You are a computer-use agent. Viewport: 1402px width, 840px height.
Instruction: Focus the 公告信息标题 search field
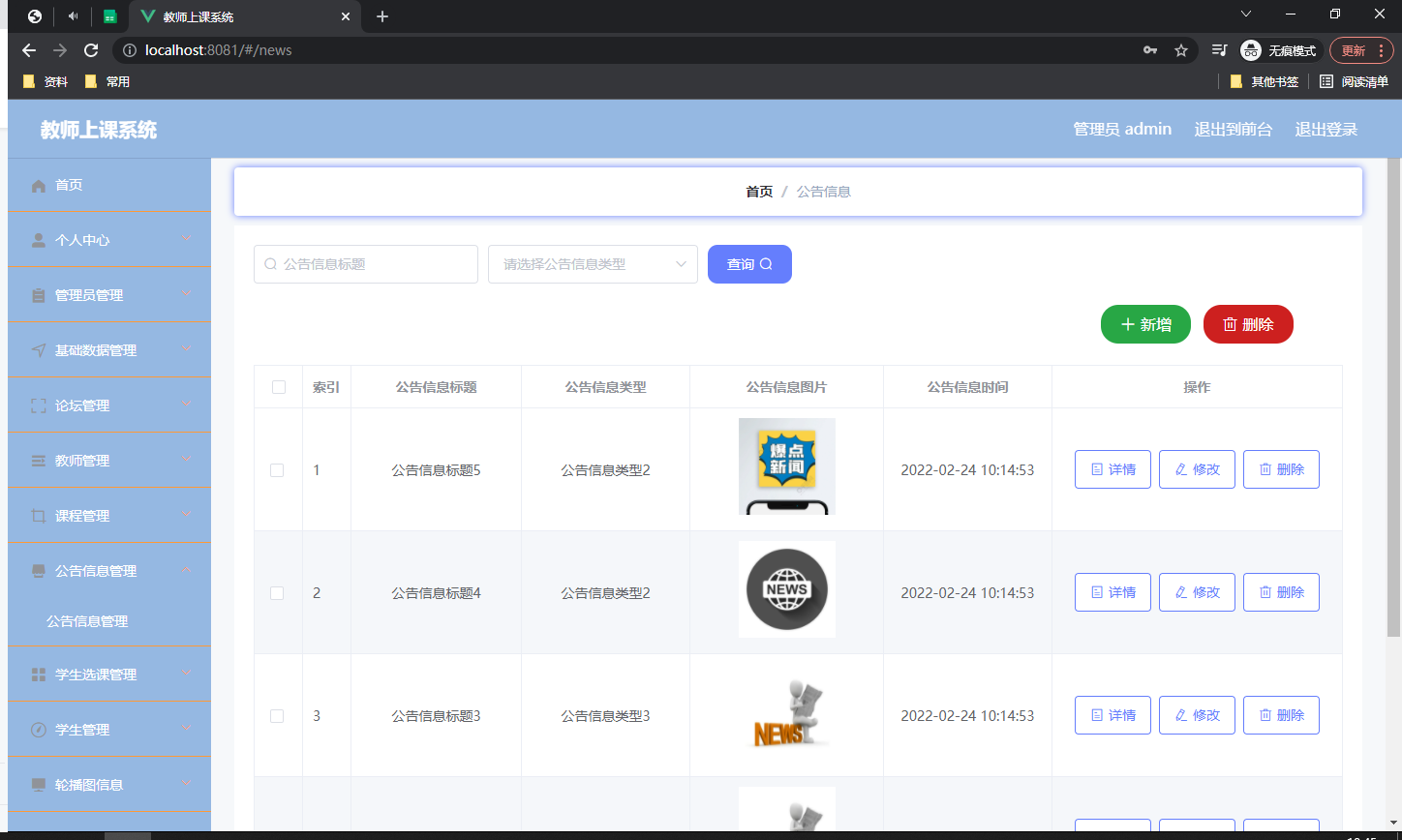(366, 264)
